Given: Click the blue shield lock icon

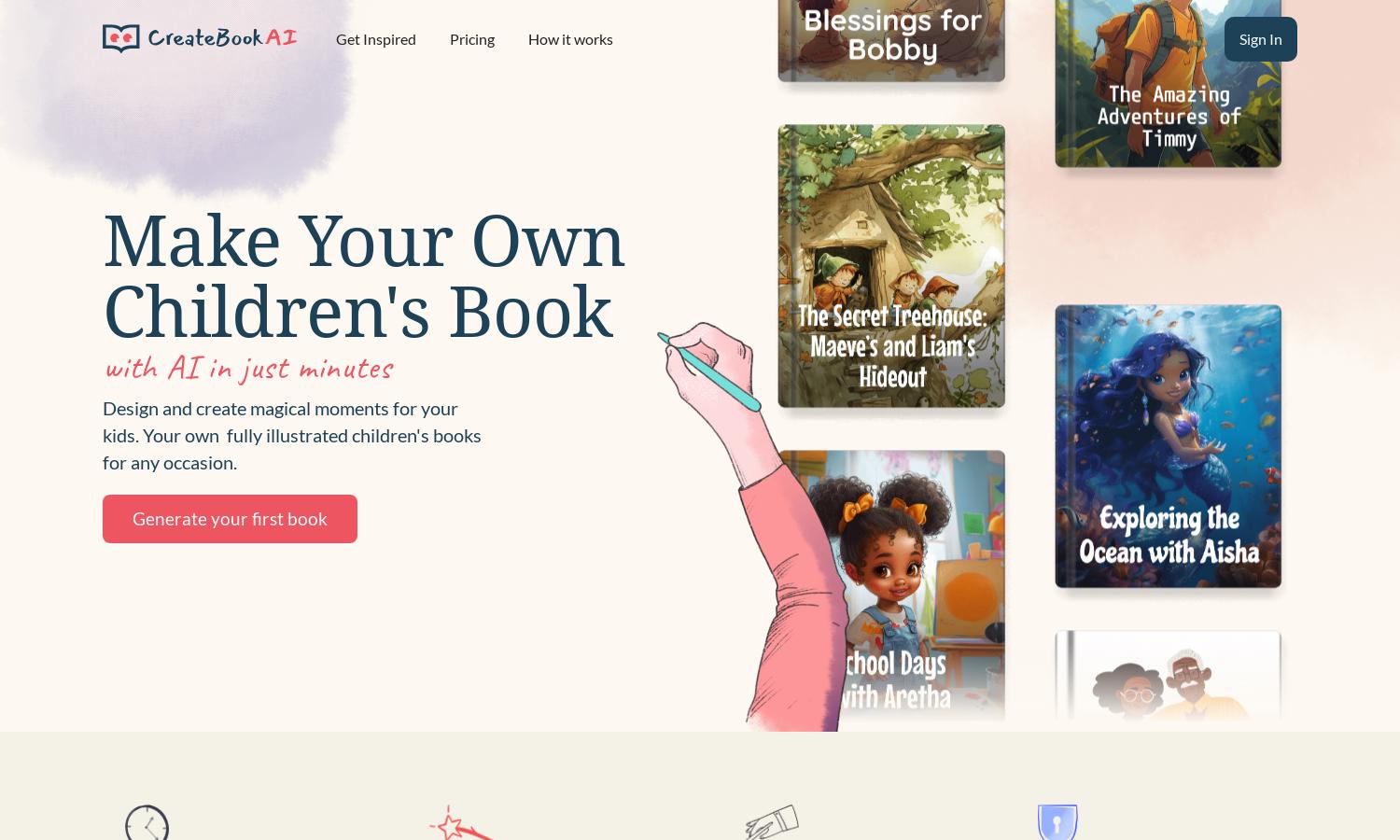Looking at the screenshot, I should point(1057,822).
